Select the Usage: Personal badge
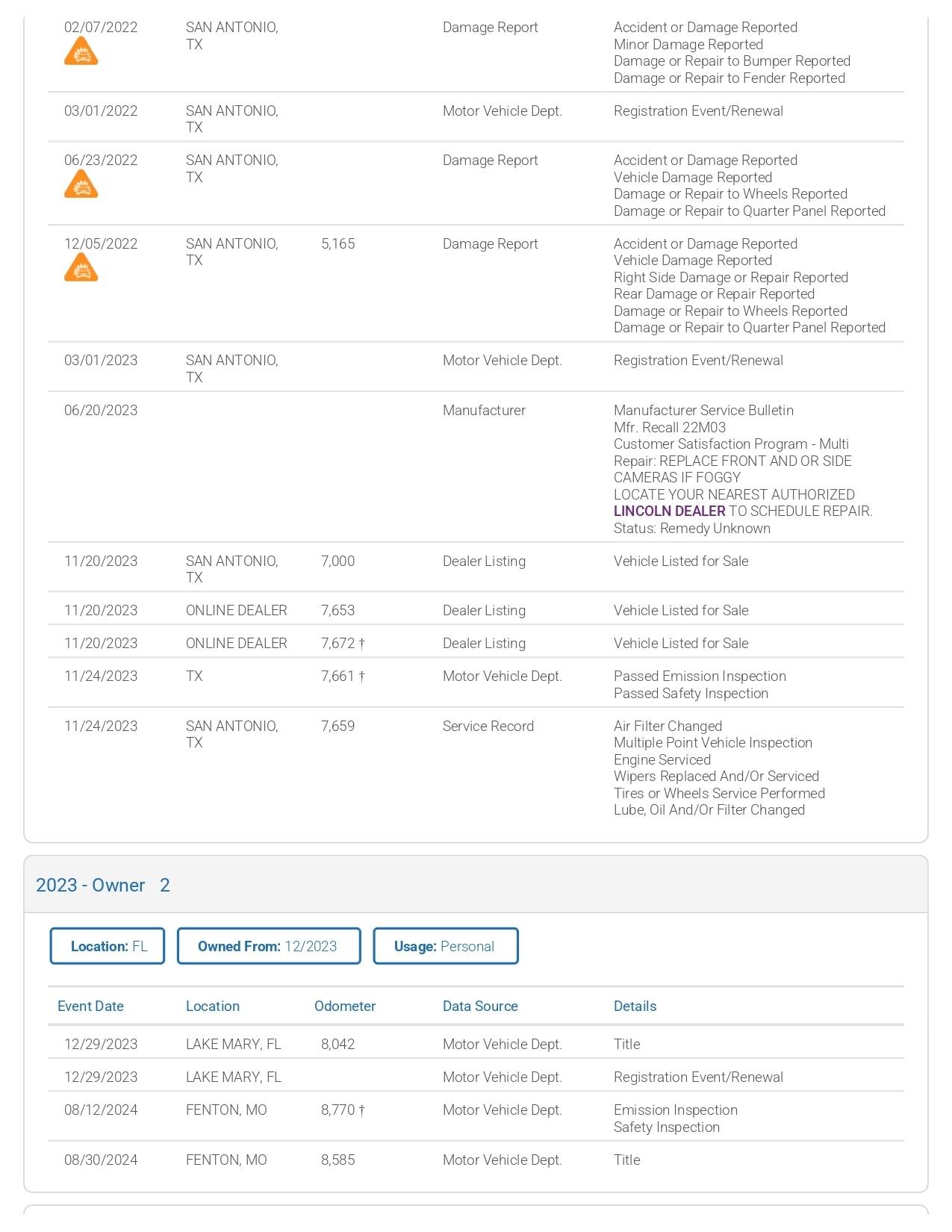 coord(445,946)
